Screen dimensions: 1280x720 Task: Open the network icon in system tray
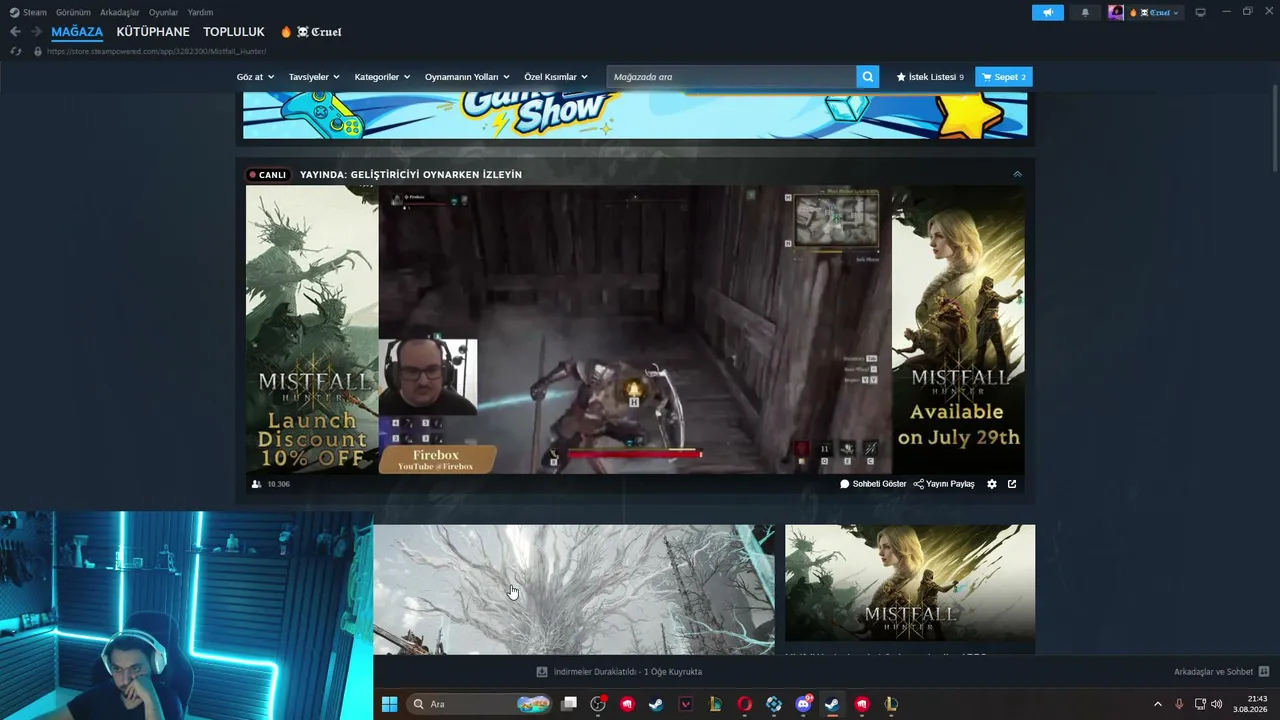click(1199, 704)
